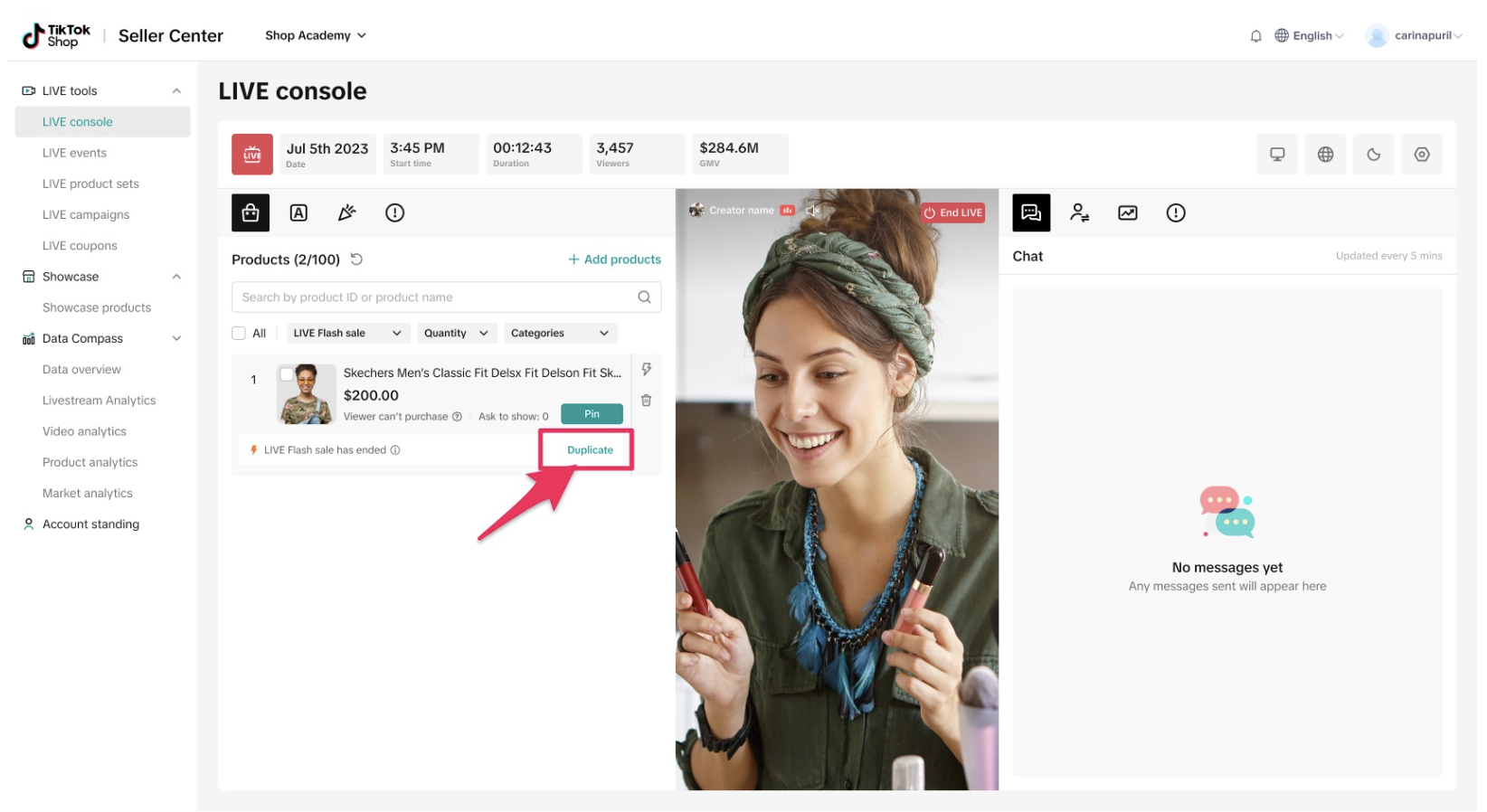Open the analytics chart icon in right panel

click(1127, 212)
